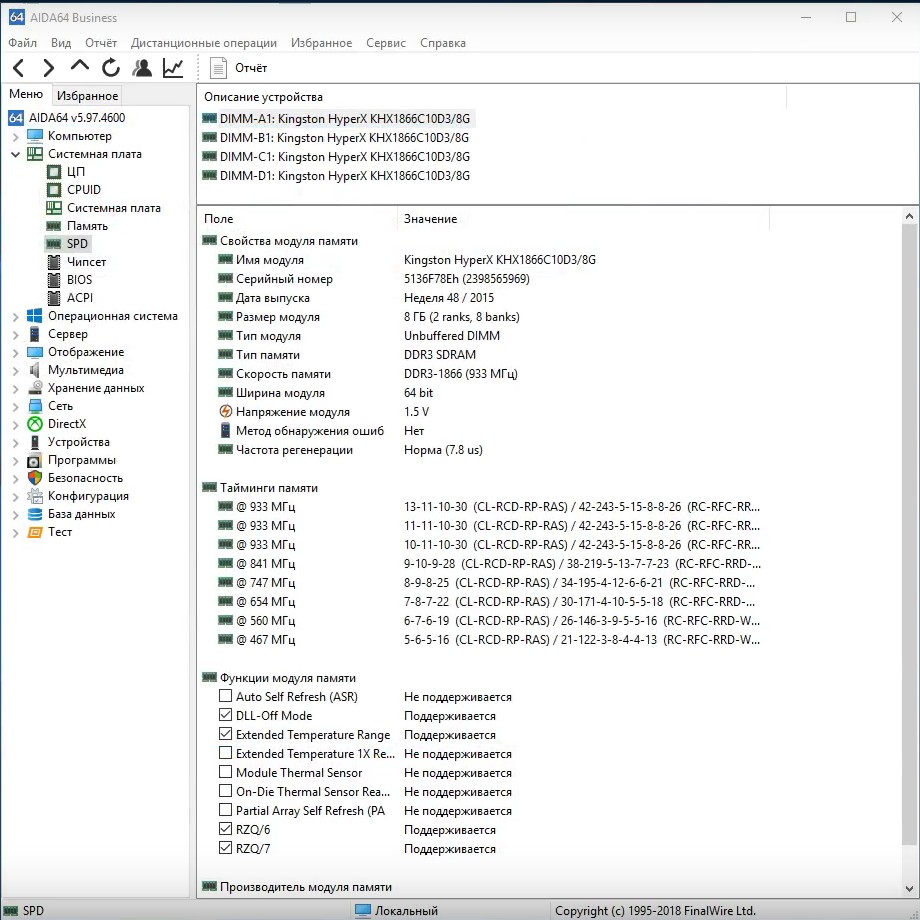Click the scrollbar down arrow in details pane
The image size is (920, 920).
(x=909, y=888)
